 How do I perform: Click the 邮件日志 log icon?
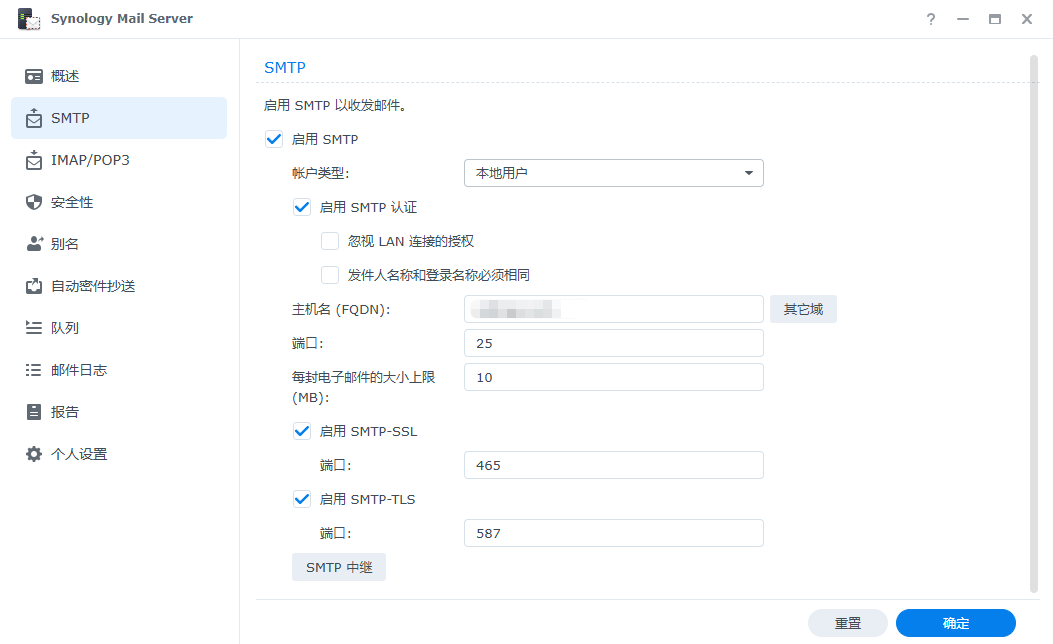(34, 370)
